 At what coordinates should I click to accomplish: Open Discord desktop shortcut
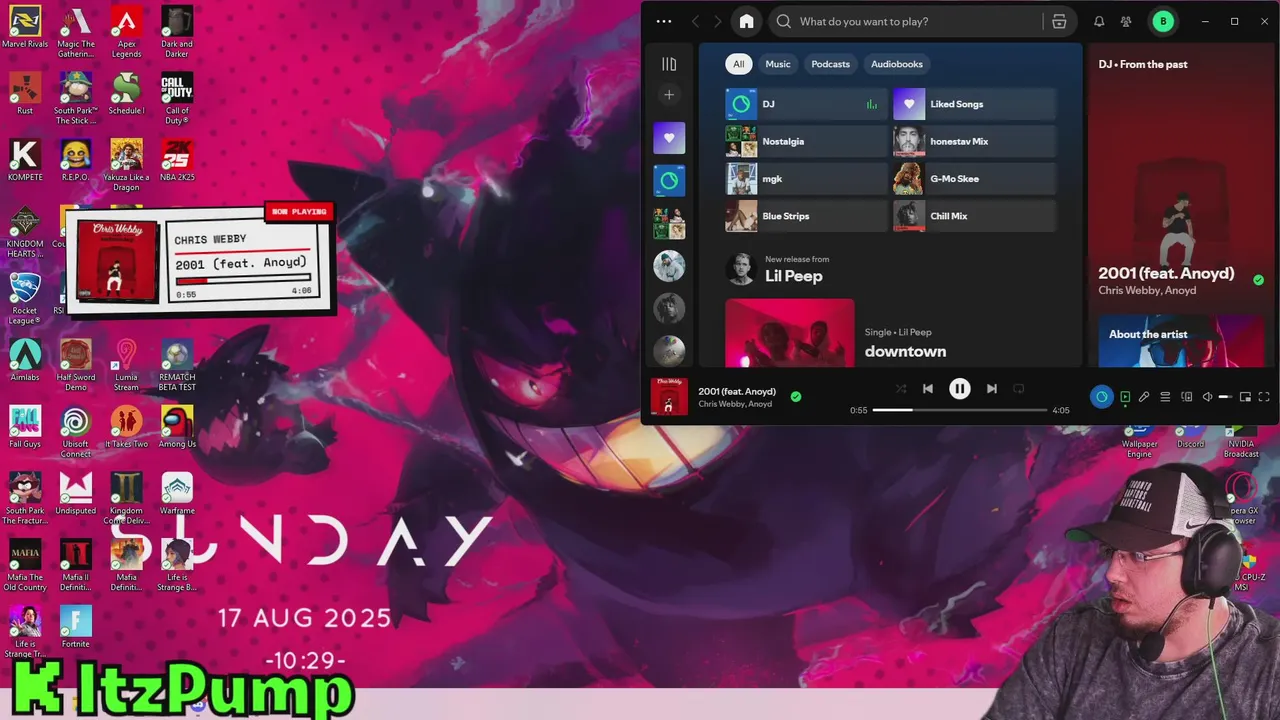click(1191, 437)
